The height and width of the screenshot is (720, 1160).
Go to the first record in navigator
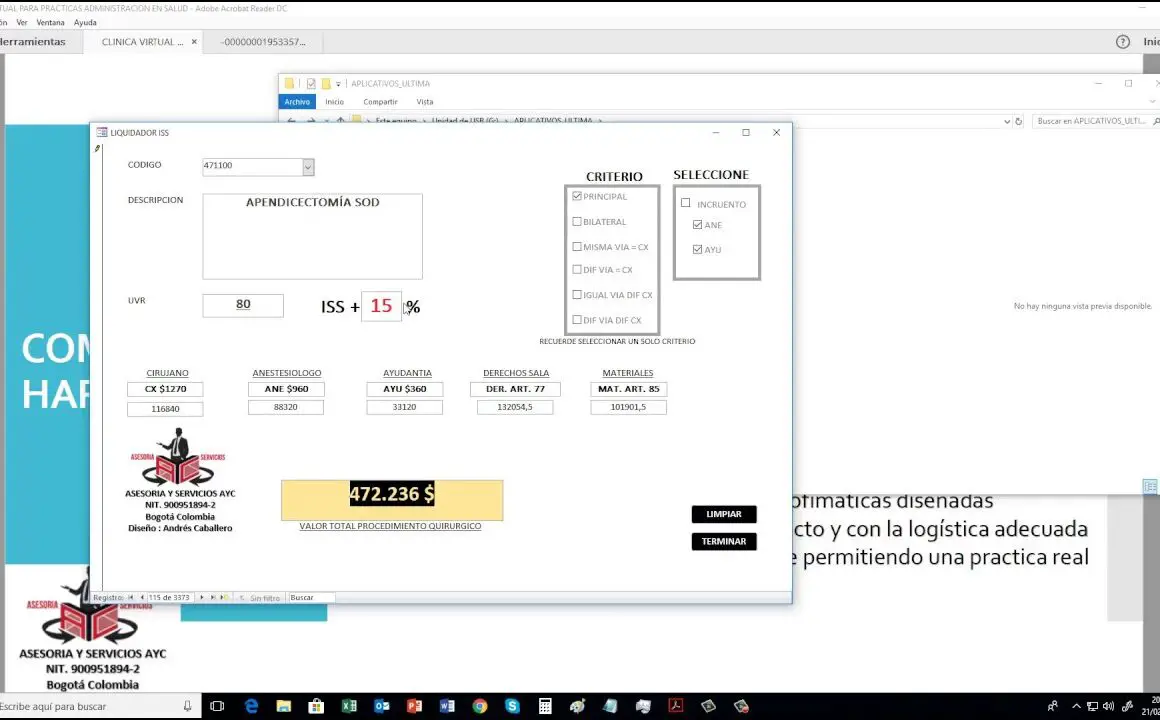130,598
